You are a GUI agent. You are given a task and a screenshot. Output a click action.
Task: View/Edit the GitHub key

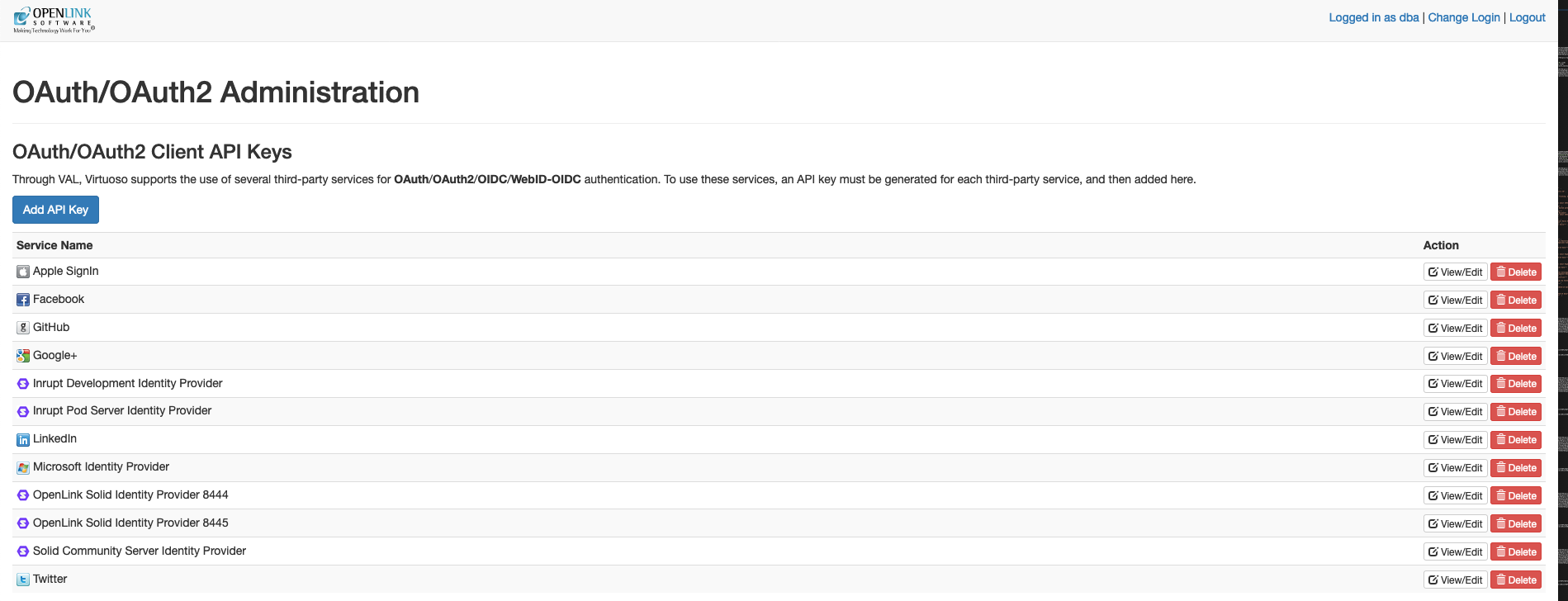[1455, 328]
